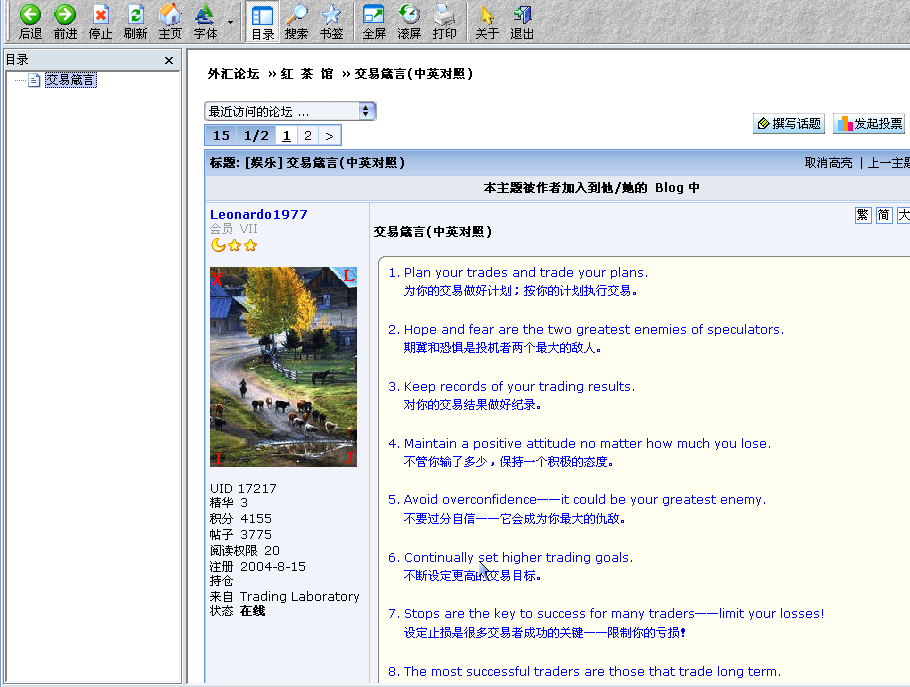Open the 书签 (Bookmarks) panel
Image resolution: width=910 pixels, height=687 pixels.
pyautogui.click(x=331, y=21)
